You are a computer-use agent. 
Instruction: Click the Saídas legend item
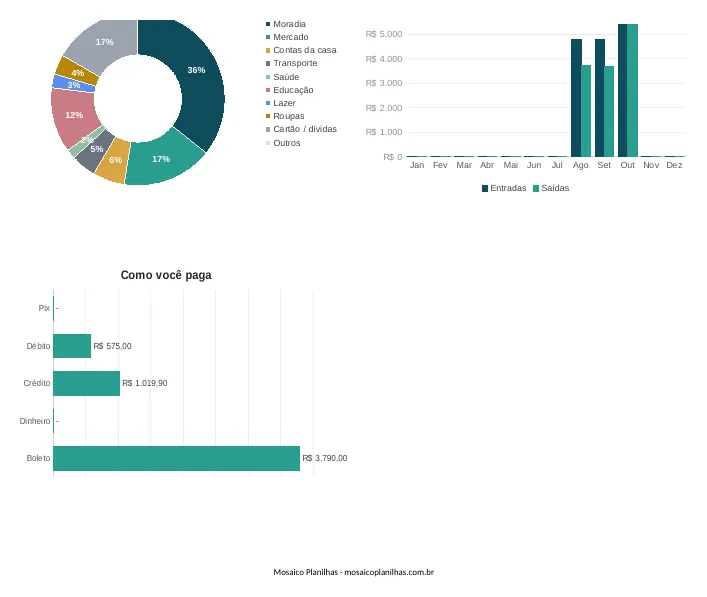click(x=551, y=188)
